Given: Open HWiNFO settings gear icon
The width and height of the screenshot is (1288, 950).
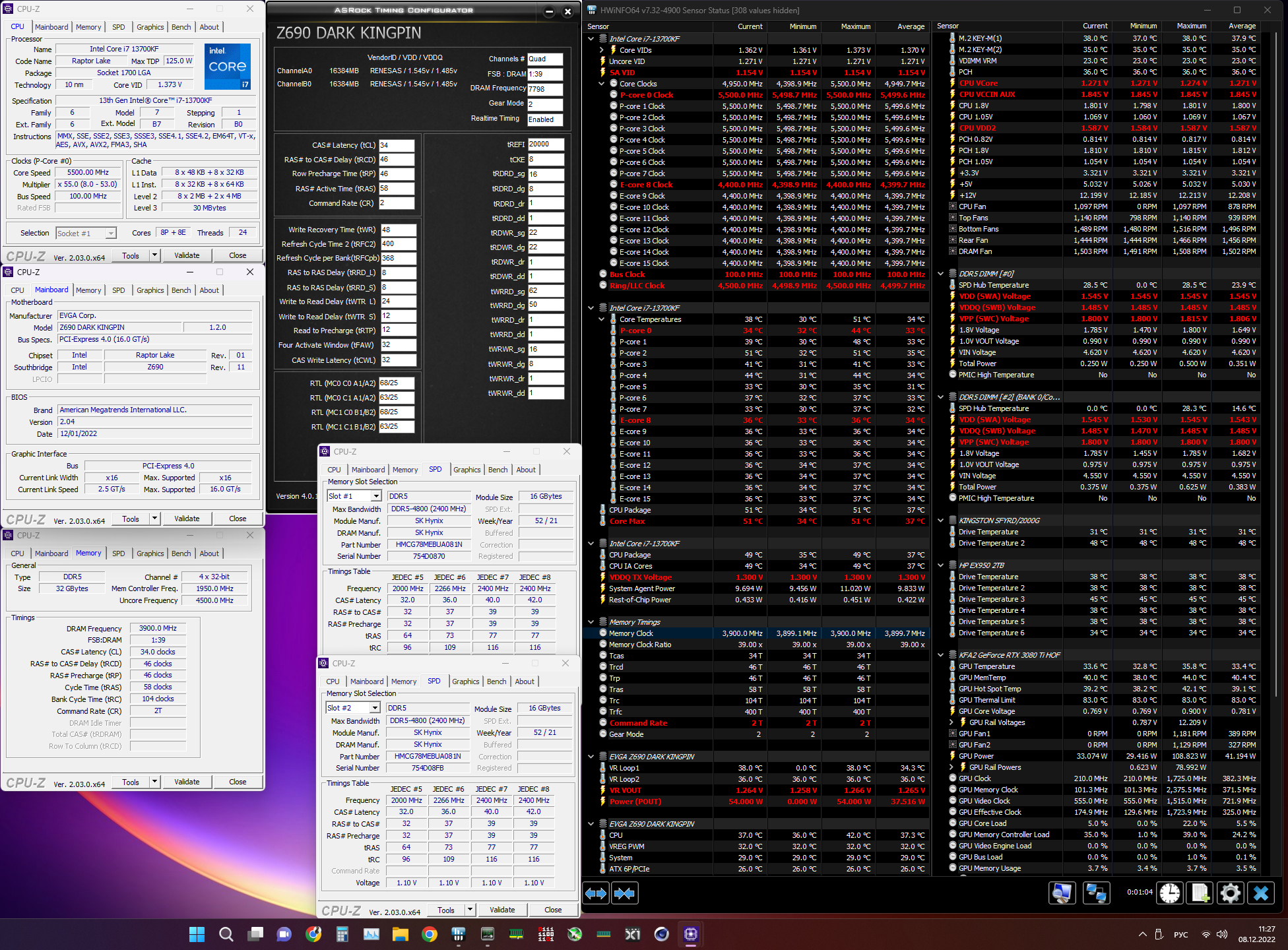Looking at the screenshot, I should [x=1230, y=893].
